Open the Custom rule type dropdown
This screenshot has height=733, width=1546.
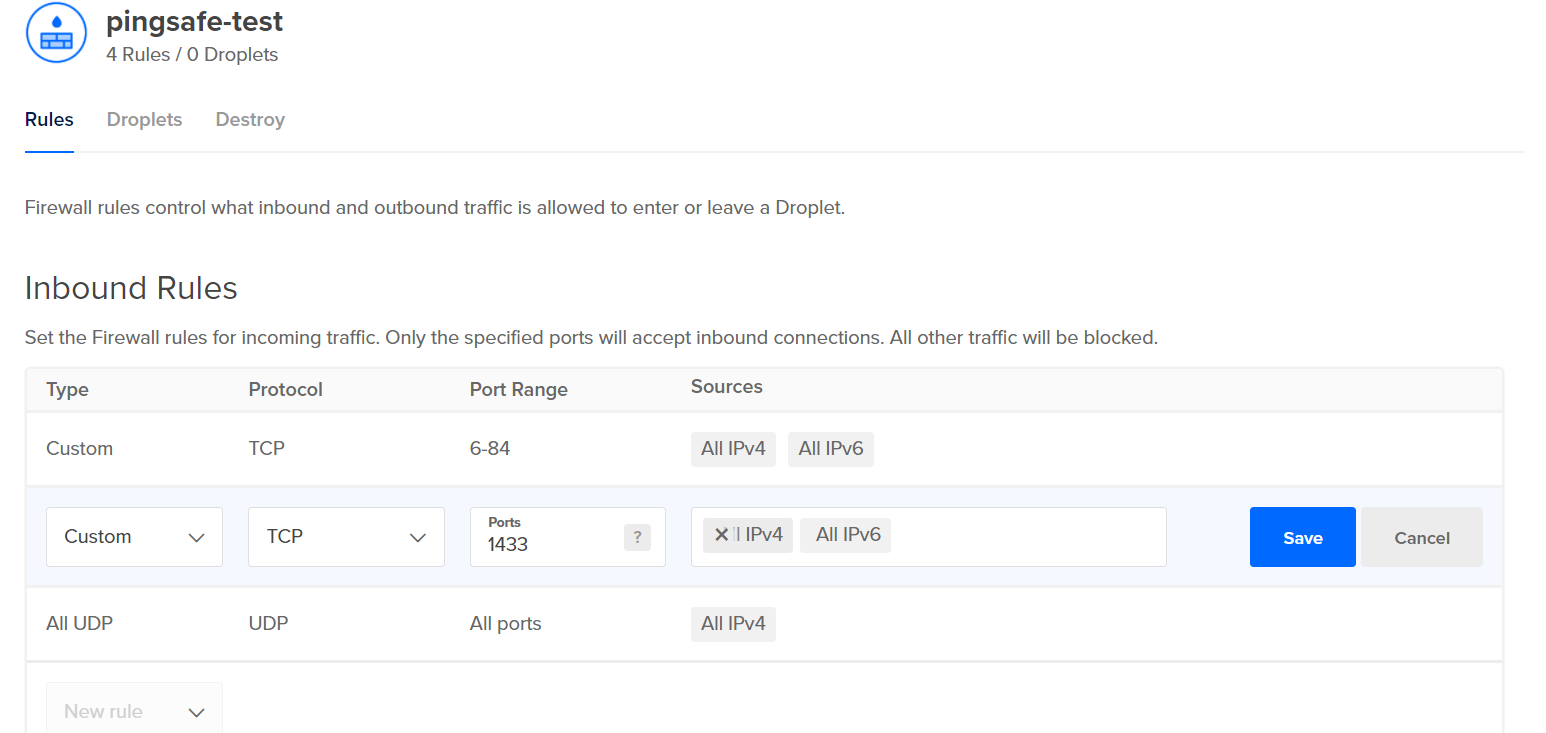tap(134, 537)
